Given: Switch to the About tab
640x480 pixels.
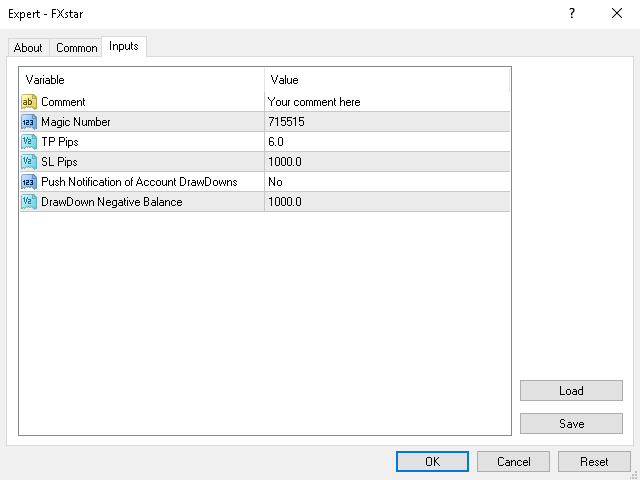Looking at the screenshot, I should (28, 48).
